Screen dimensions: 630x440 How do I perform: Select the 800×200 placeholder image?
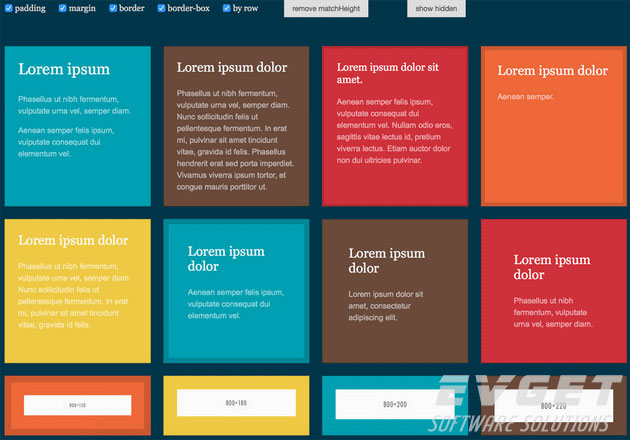pos(395,404)
